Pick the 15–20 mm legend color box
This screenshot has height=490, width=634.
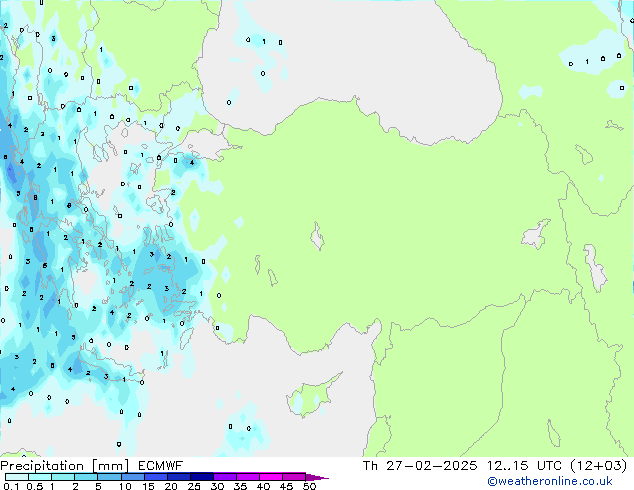click(156, 477)
